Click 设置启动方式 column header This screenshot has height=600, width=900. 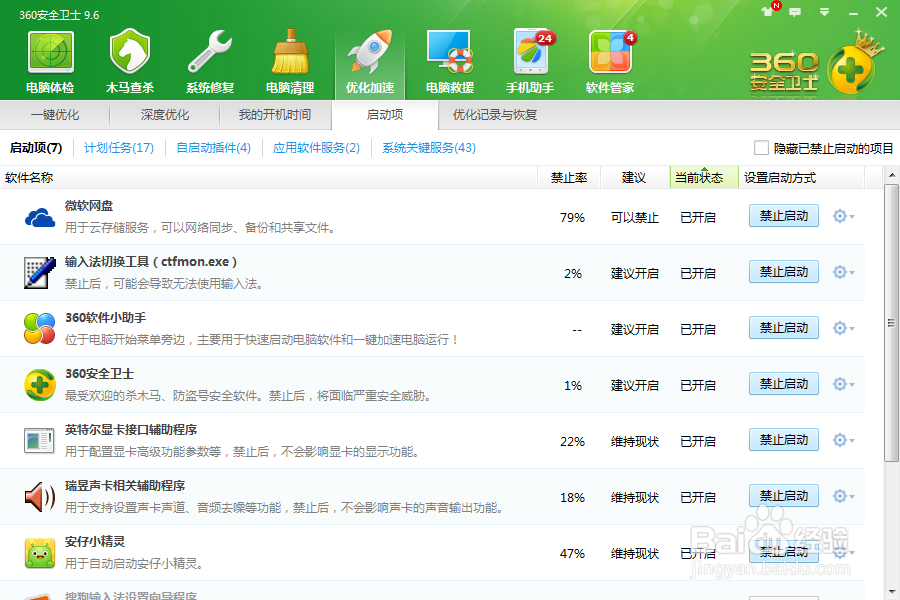coord(801,177)
